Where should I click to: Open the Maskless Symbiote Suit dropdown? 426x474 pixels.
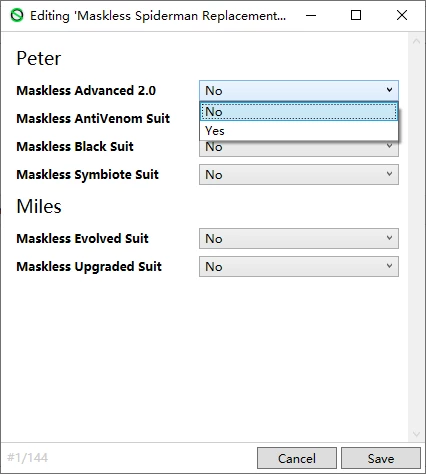299,174
